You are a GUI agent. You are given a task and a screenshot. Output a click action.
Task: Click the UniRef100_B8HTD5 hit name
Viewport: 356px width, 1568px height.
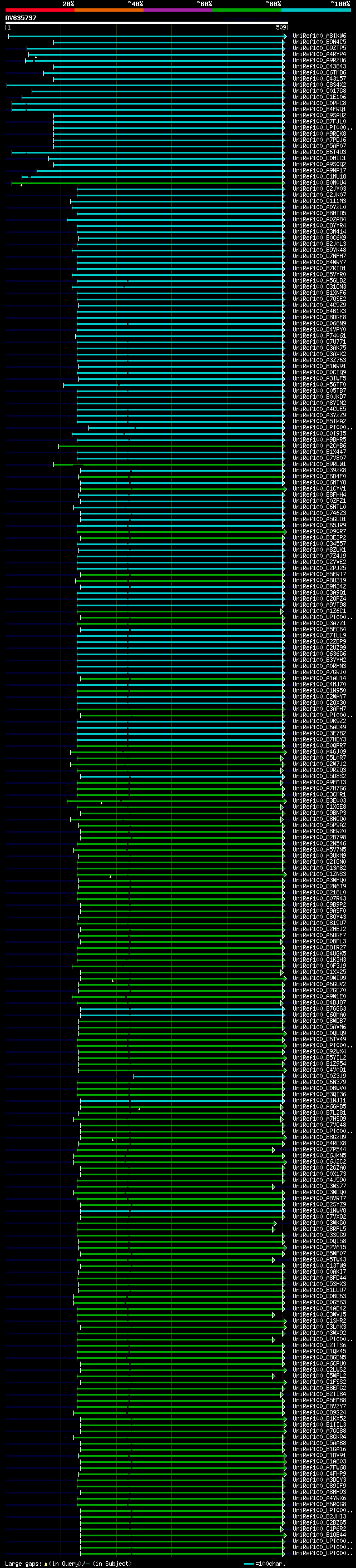click(x=319, y=213)
